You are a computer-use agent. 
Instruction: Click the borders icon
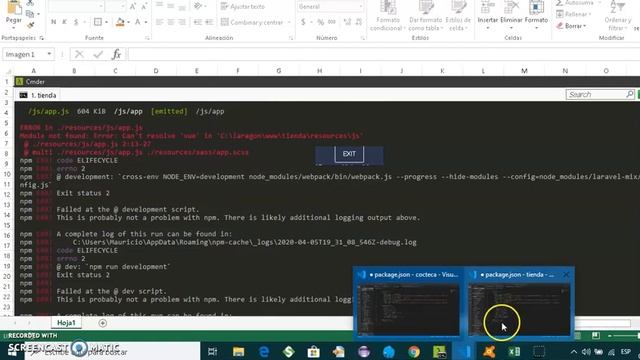(98, 22)
